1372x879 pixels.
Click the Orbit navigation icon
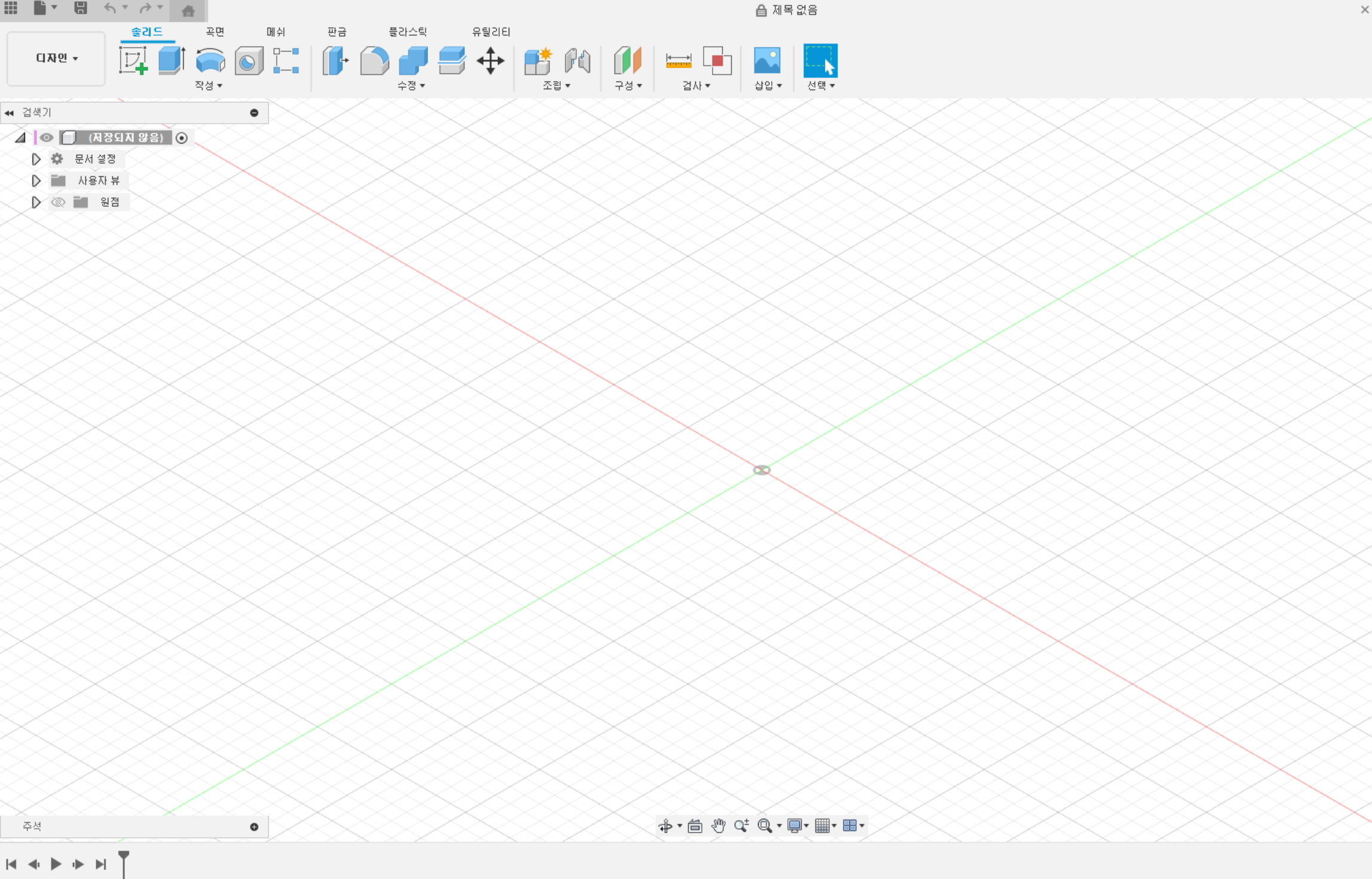tap(665, 826)
